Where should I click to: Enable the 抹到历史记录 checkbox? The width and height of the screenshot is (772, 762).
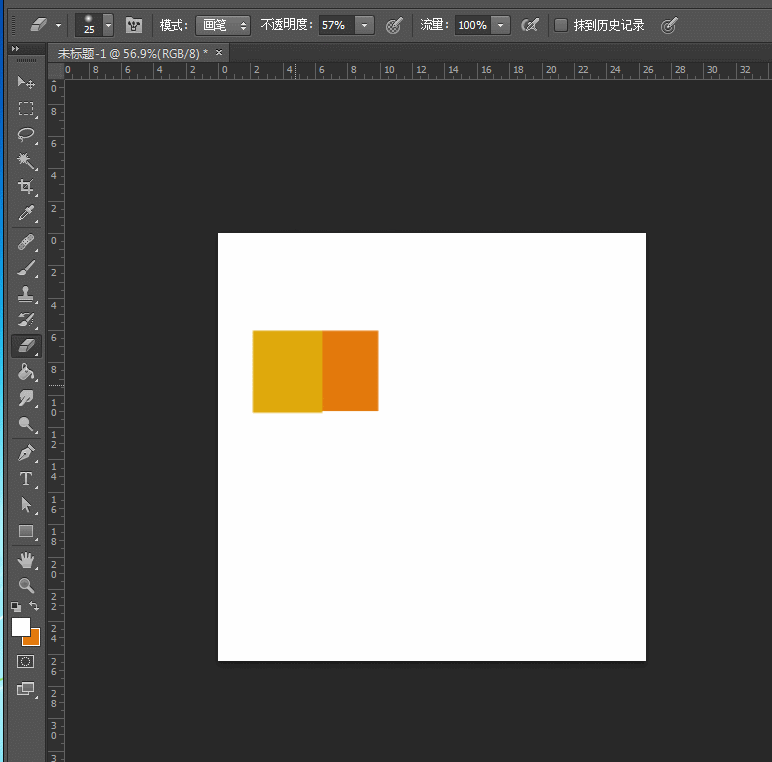[561, 25]
